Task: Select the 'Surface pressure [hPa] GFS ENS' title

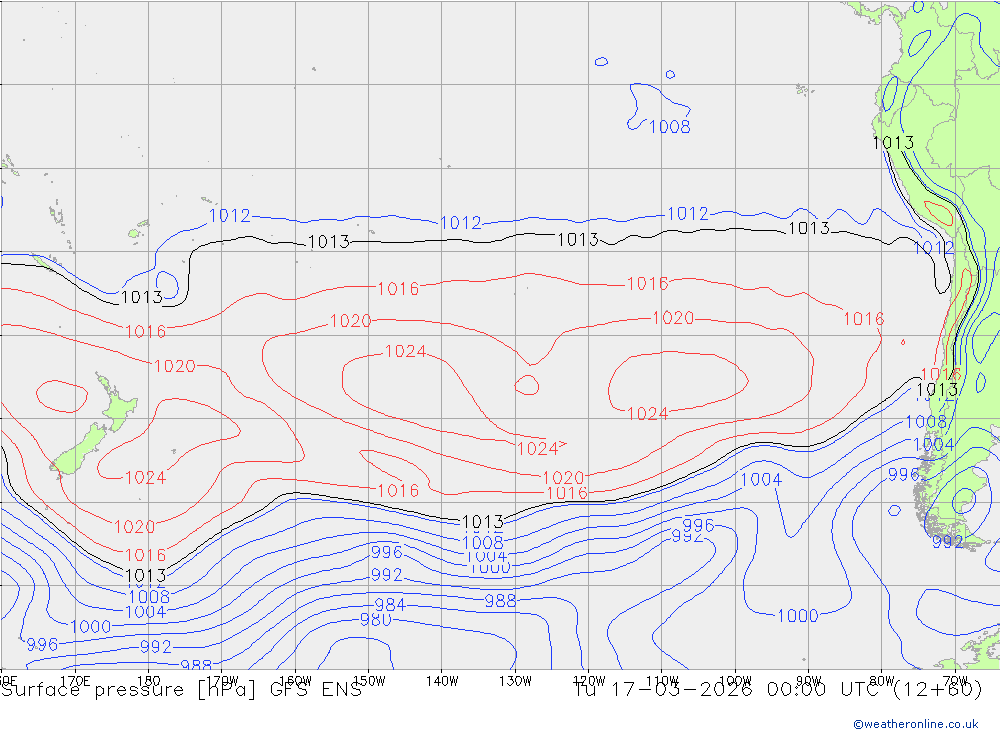Action: point(181,690)
